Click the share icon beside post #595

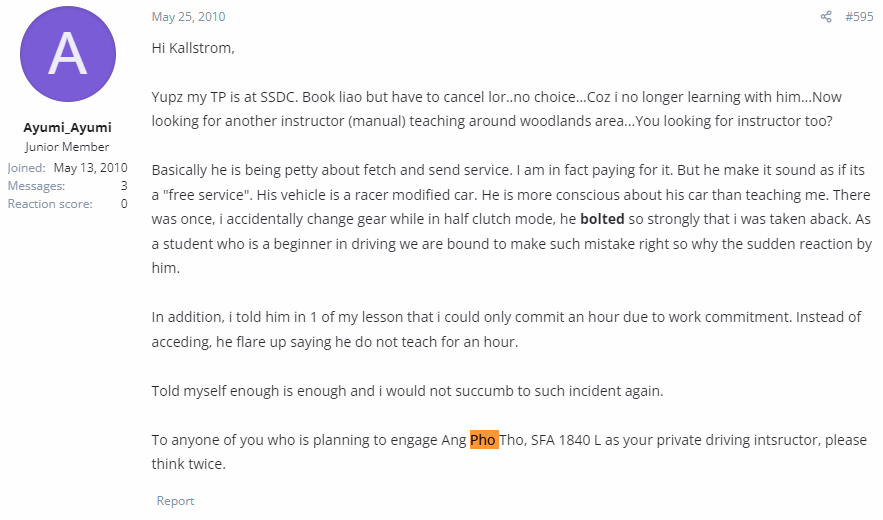pos(826,17)
